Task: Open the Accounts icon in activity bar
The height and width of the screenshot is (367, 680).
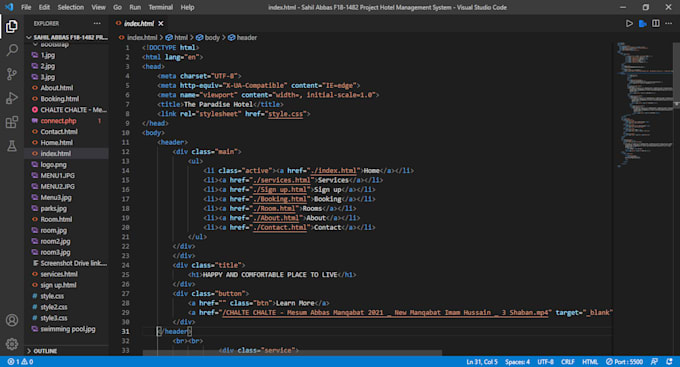Action: coord(12,320)
